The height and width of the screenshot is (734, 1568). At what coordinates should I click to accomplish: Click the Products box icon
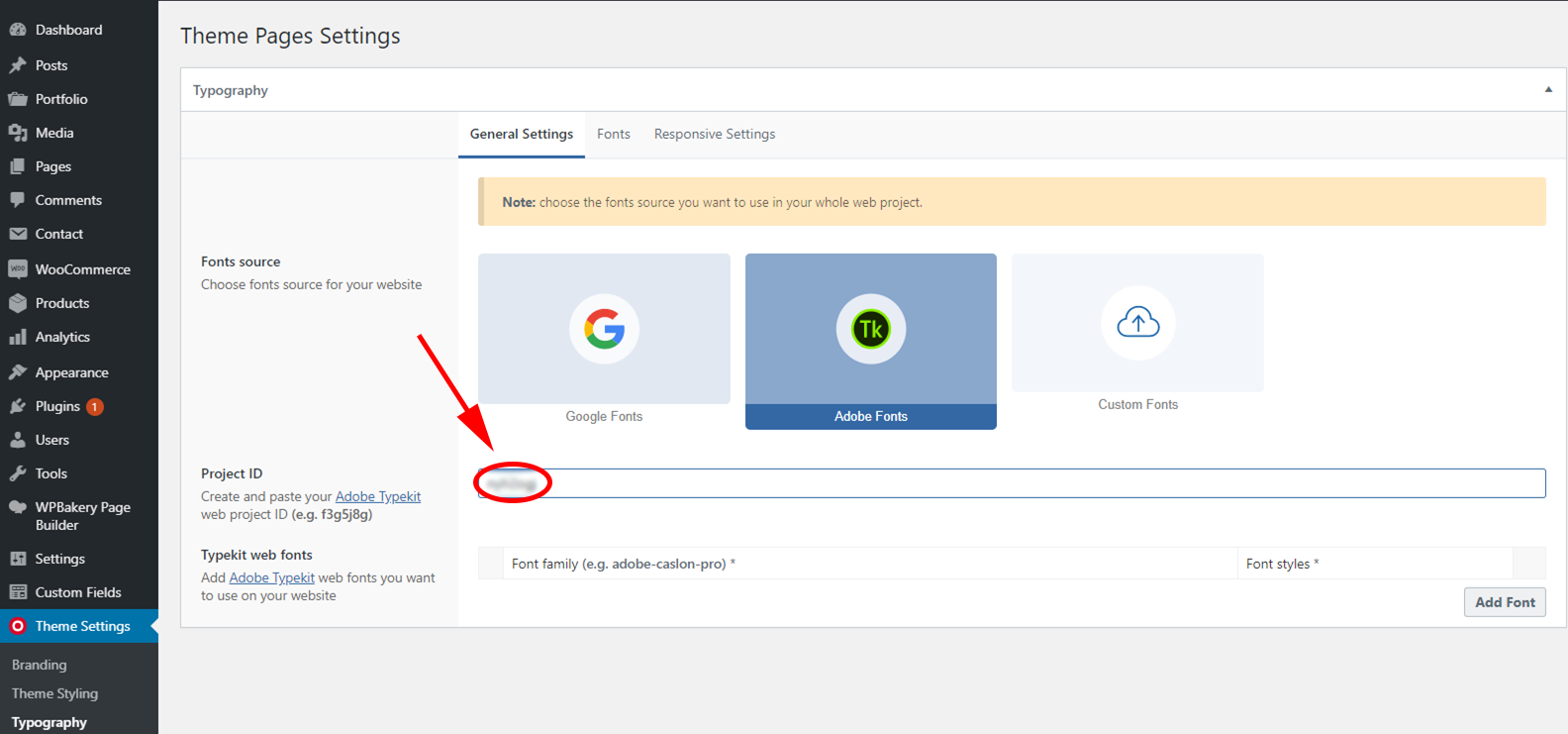coord(18,303)
